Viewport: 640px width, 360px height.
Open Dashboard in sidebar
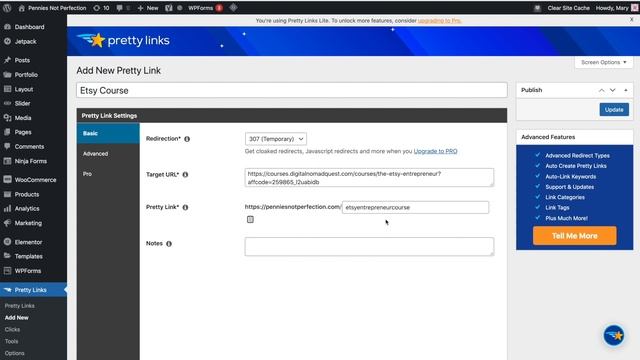tap(29, 27)
